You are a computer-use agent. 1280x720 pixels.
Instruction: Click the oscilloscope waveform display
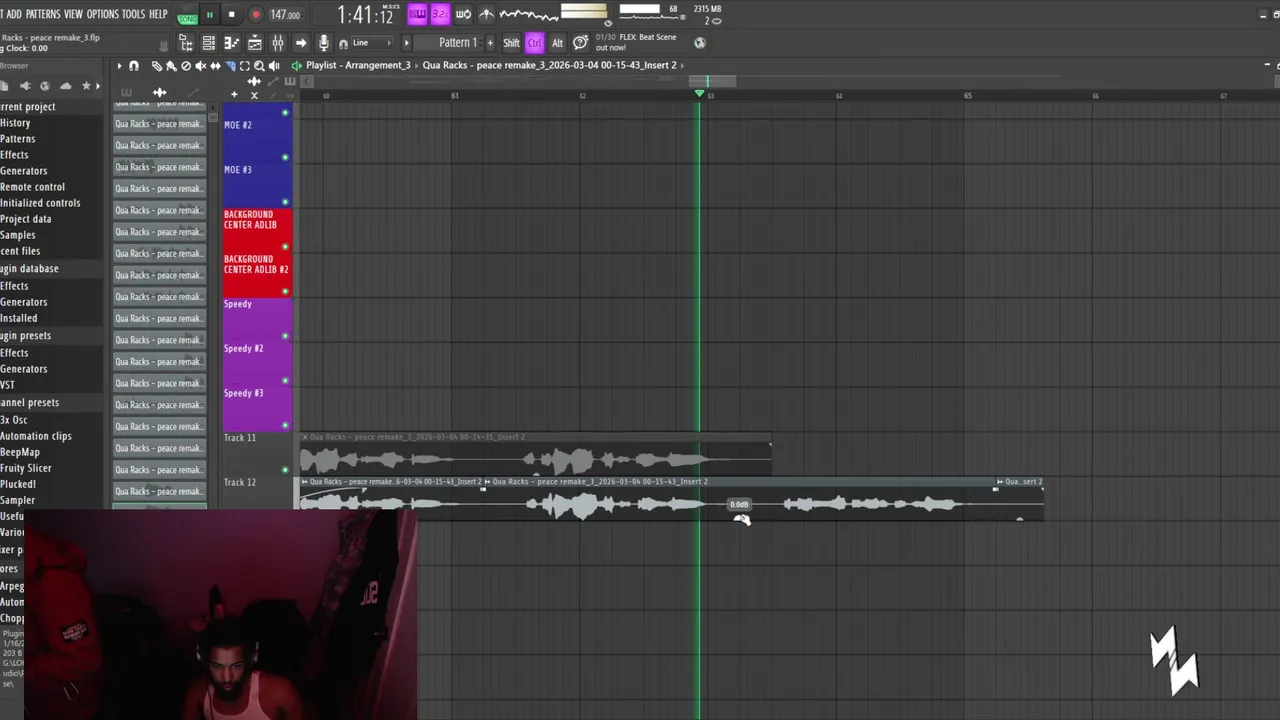[528, 14]
